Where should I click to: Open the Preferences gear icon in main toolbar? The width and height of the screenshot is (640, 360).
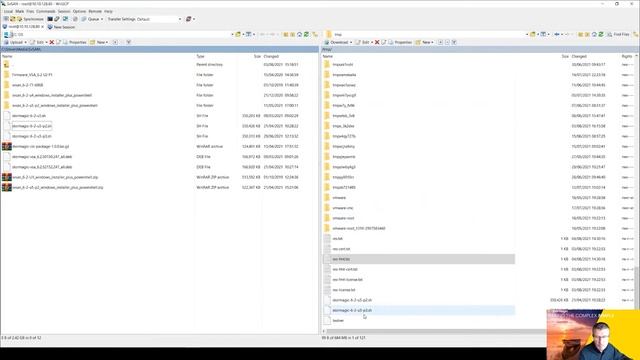(75, 19)
